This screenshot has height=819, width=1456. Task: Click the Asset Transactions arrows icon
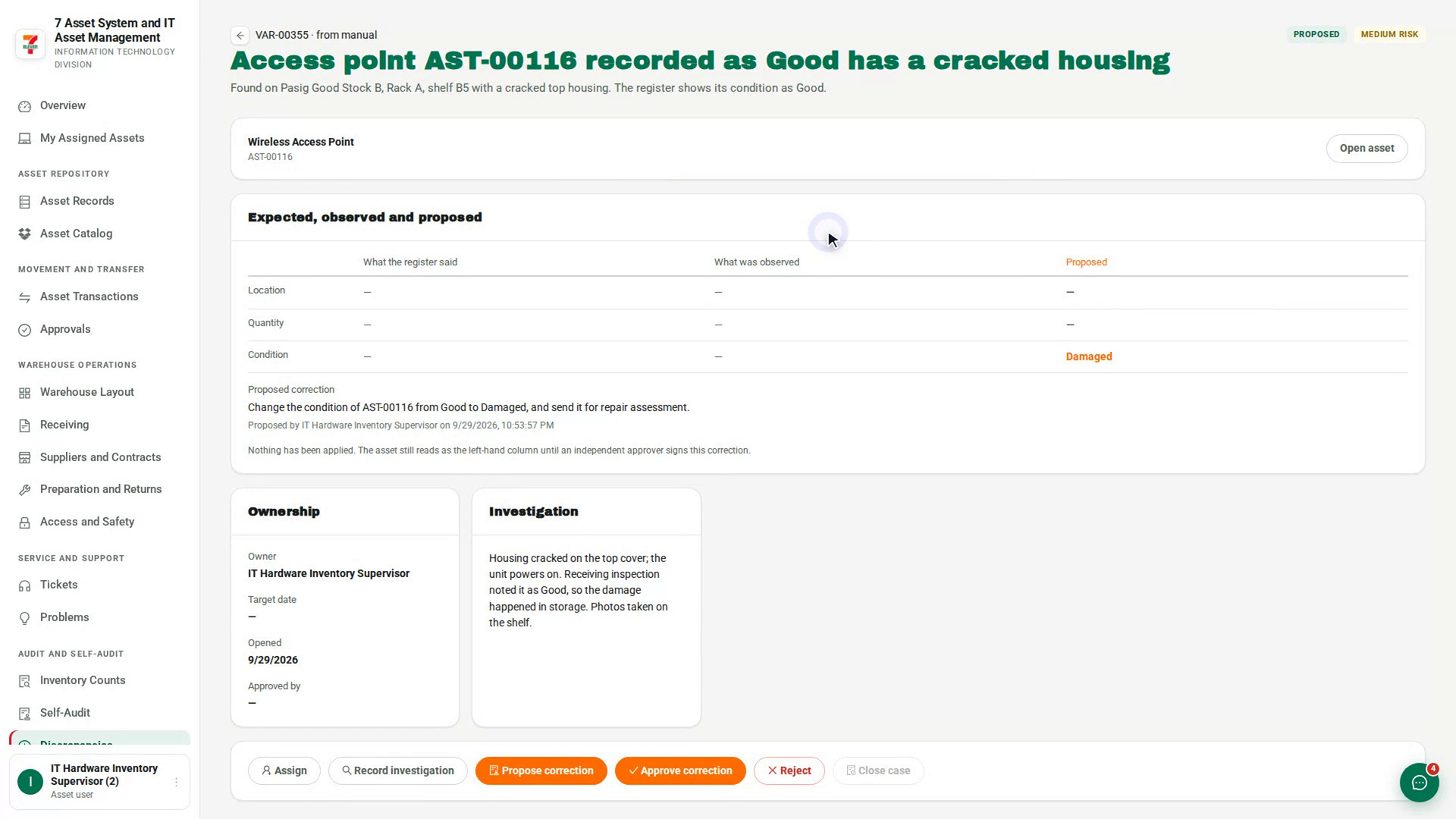pos(24,297)
